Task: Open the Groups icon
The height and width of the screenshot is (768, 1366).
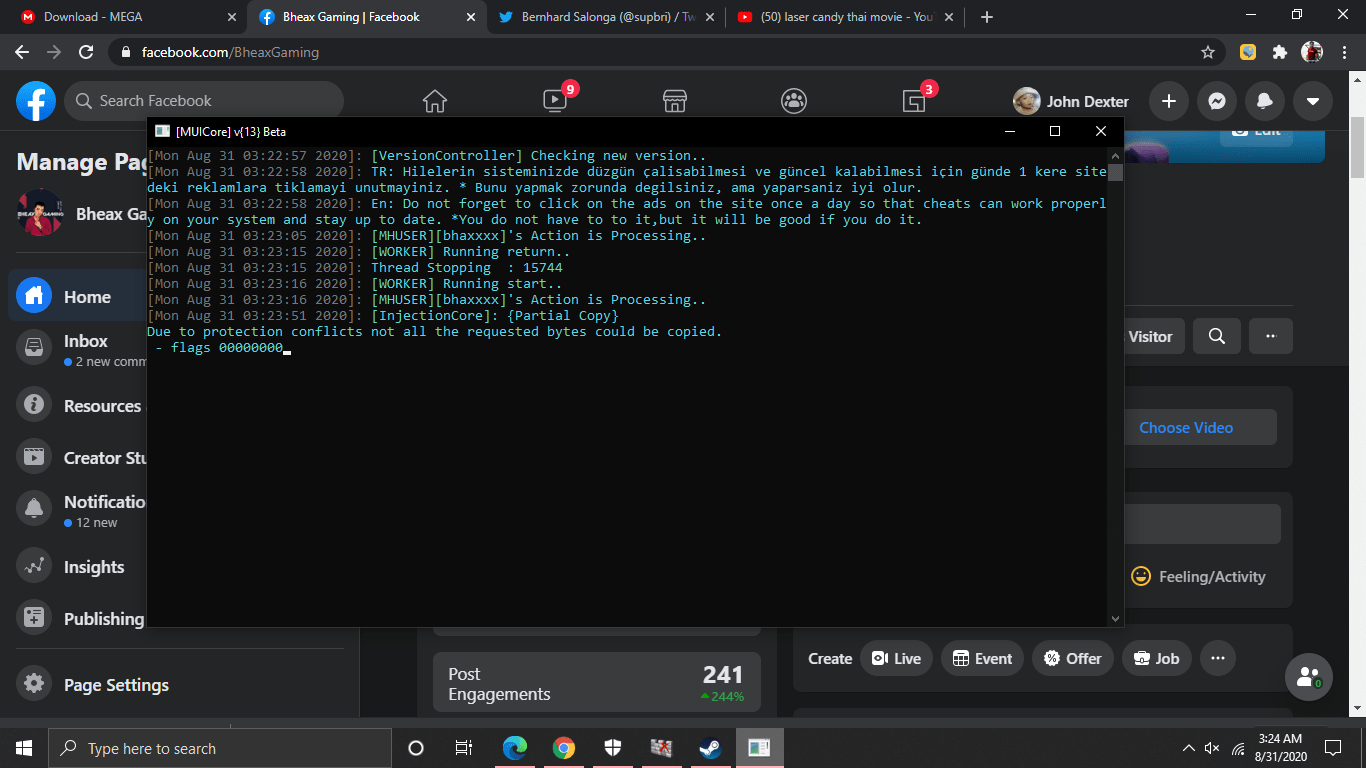Action: pos(795,101)
